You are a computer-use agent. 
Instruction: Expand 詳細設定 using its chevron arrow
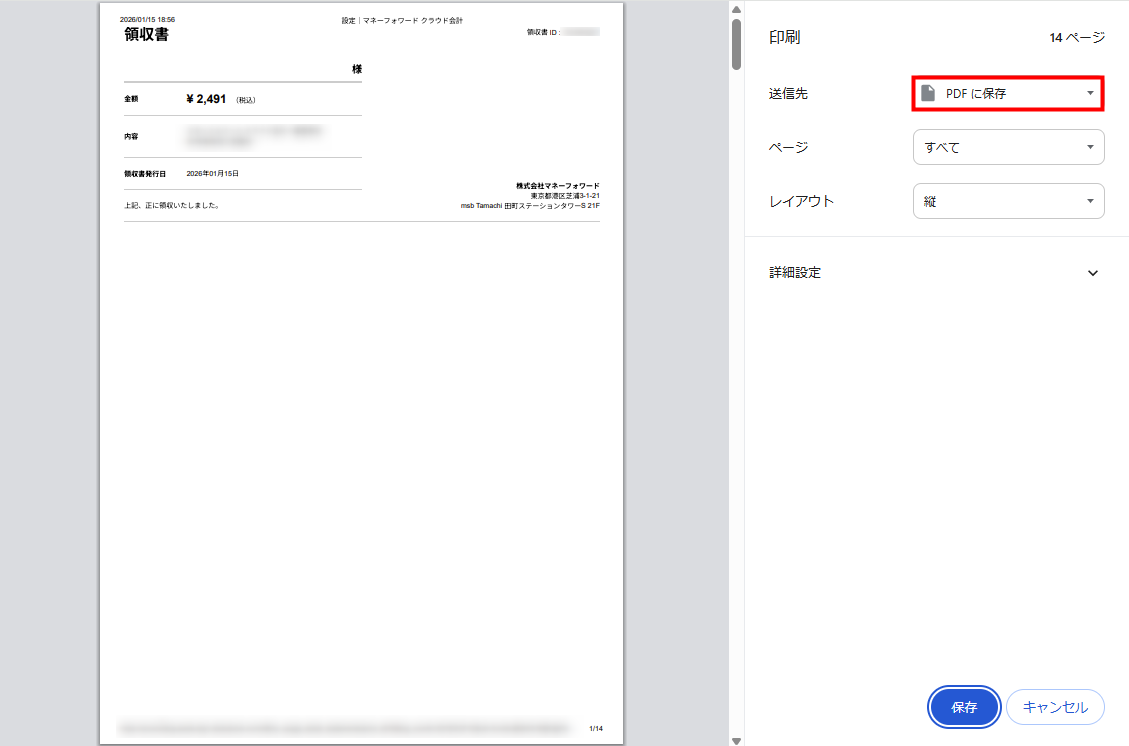(1092, 273)
